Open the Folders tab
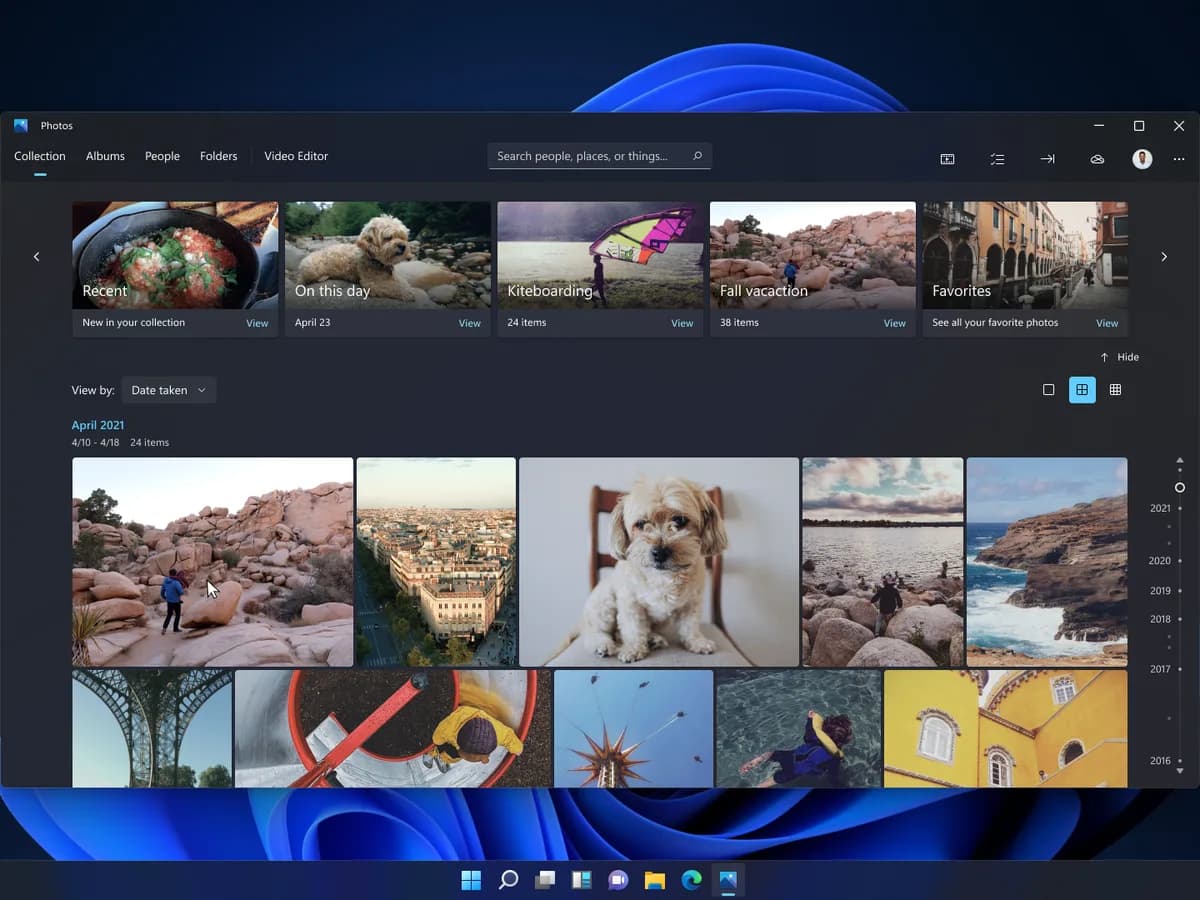Image resolution: width=1200 pixels, height=900 pixels. pyautogui.click(x=218, y=156)
